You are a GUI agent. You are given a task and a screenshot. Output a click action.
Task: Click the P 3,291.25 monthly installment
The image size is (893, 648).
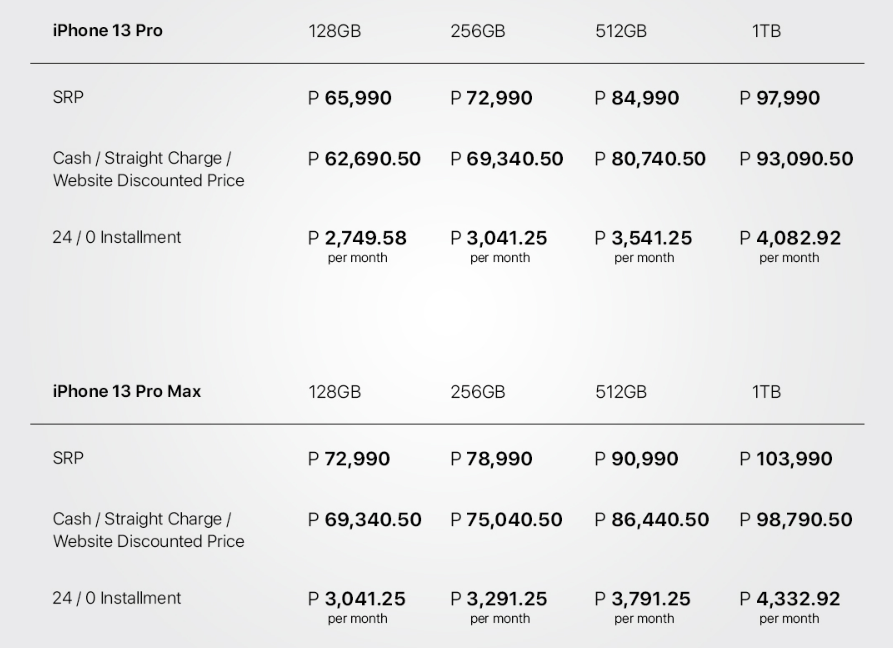(499, 599)
